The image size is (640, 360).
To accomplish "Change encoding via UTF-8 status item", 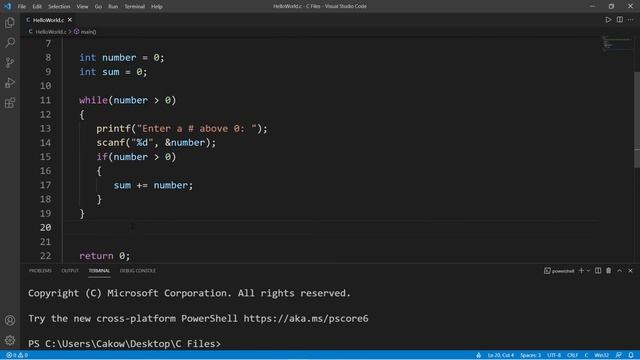I will [x=554, y=355].
